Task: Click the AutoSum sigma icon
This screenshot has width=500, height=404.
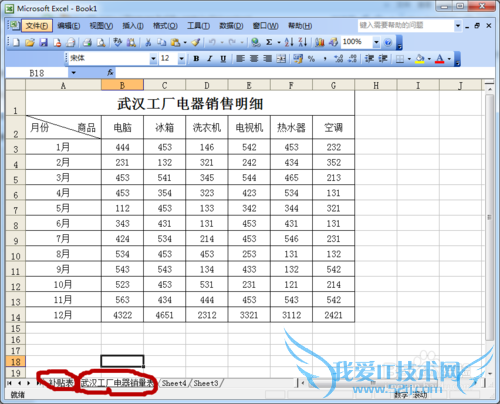Action: (269, 42)
